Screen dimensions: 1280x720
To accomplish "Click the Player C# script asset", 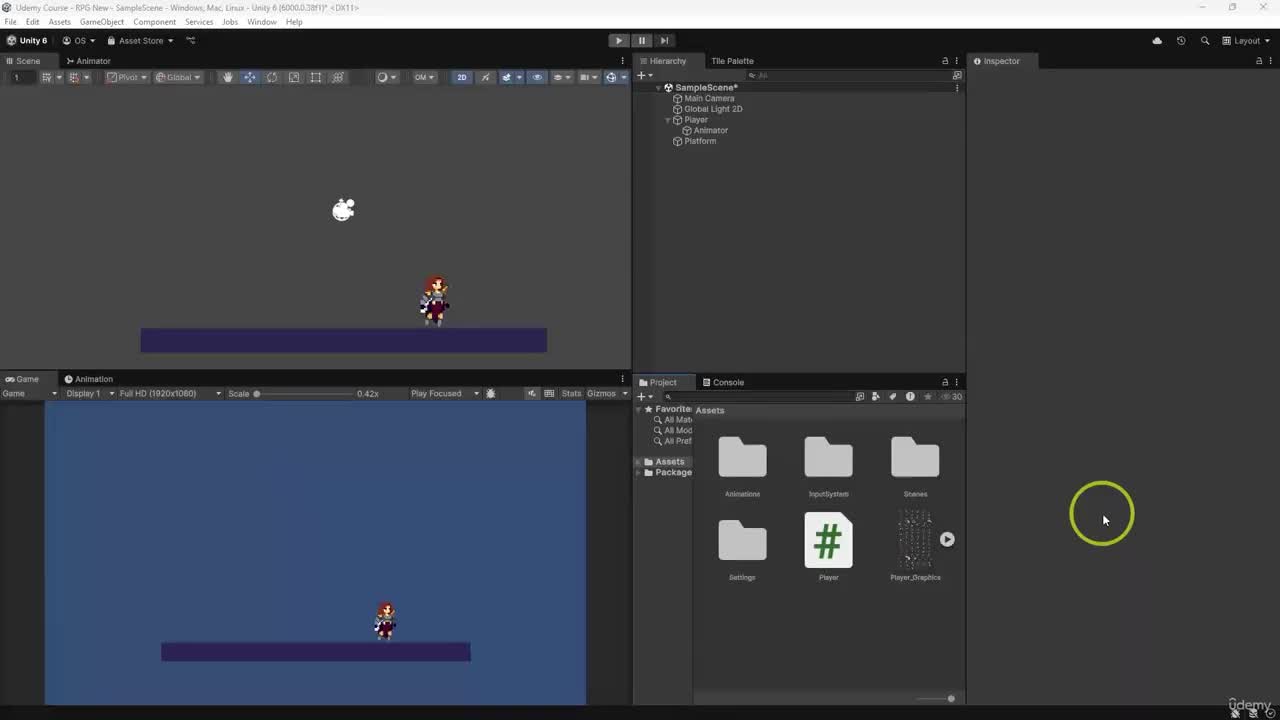I will (x=828, y=541).
